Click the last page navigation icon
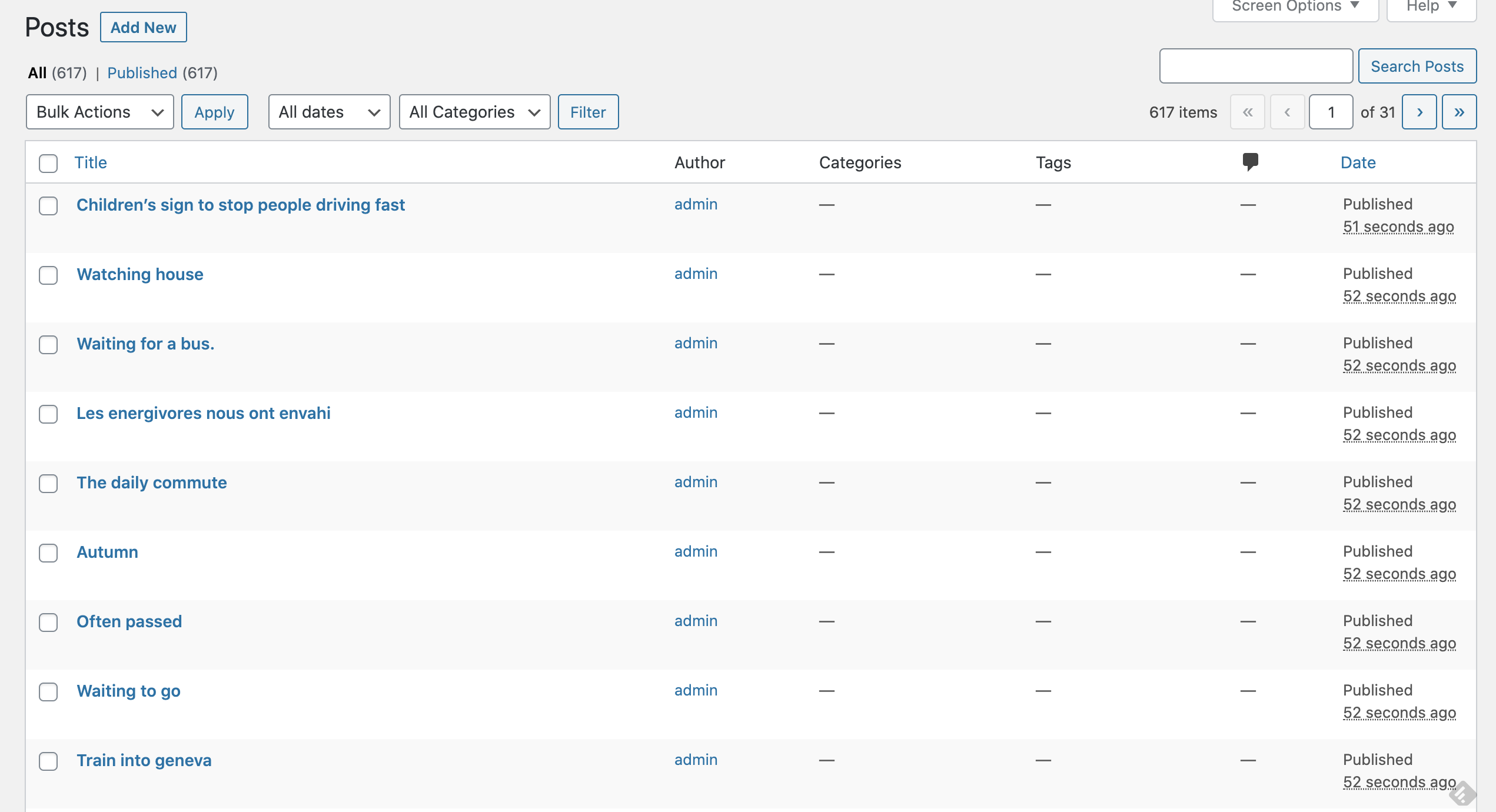The image size is (1496, 812). click(x=1461, y=112)
